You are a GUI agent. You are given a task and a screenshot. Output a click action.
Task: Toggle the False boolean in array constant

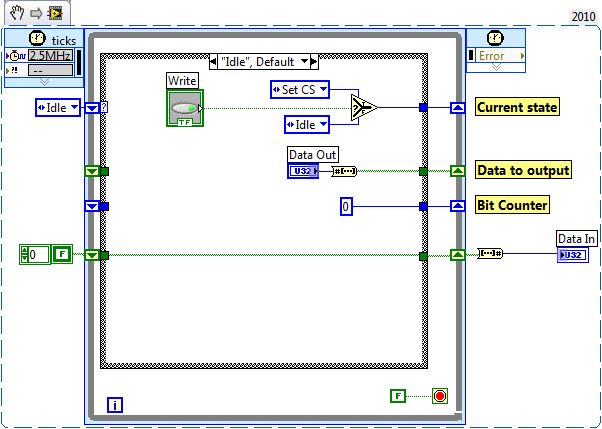(62, 254)
